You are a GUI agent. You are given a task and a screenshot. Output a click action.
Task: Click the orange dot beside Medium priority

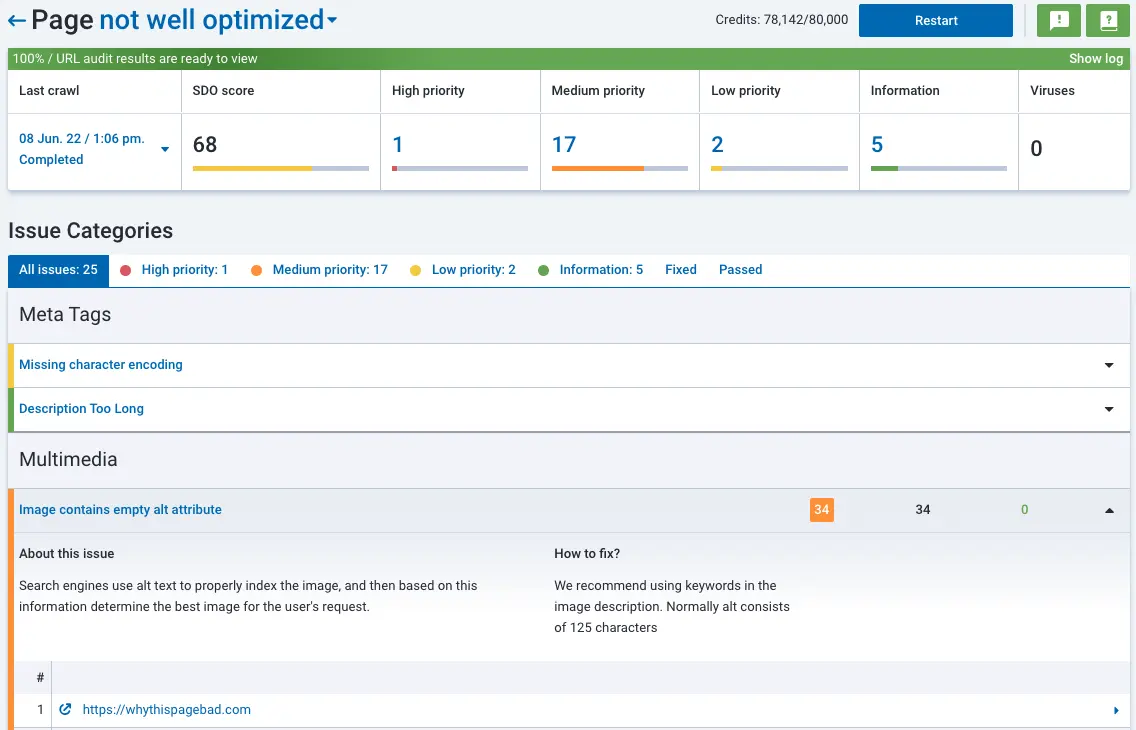(x=256, y=270)
